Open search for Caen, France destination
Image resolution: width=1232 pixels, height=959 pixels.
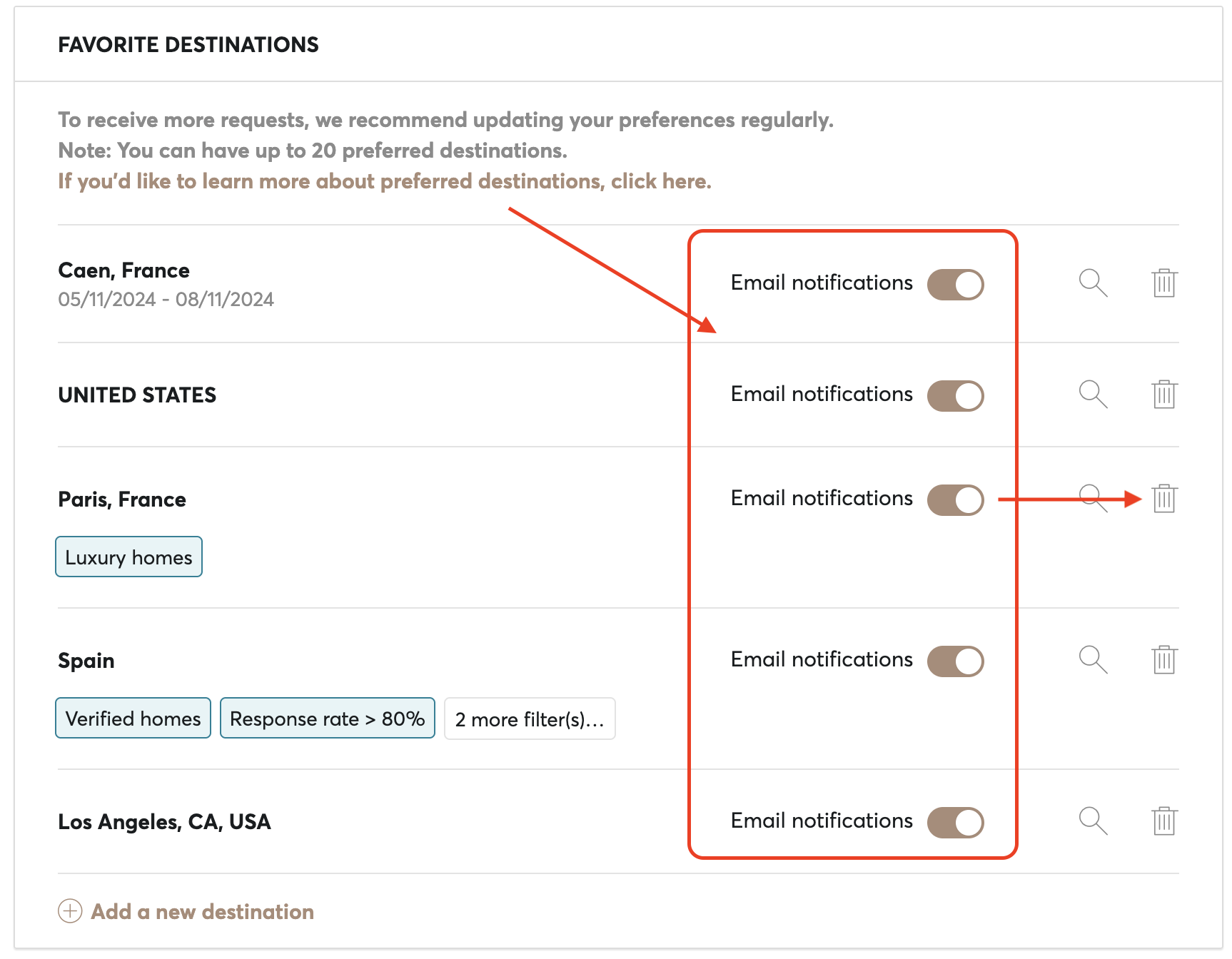pos(1092,283)
